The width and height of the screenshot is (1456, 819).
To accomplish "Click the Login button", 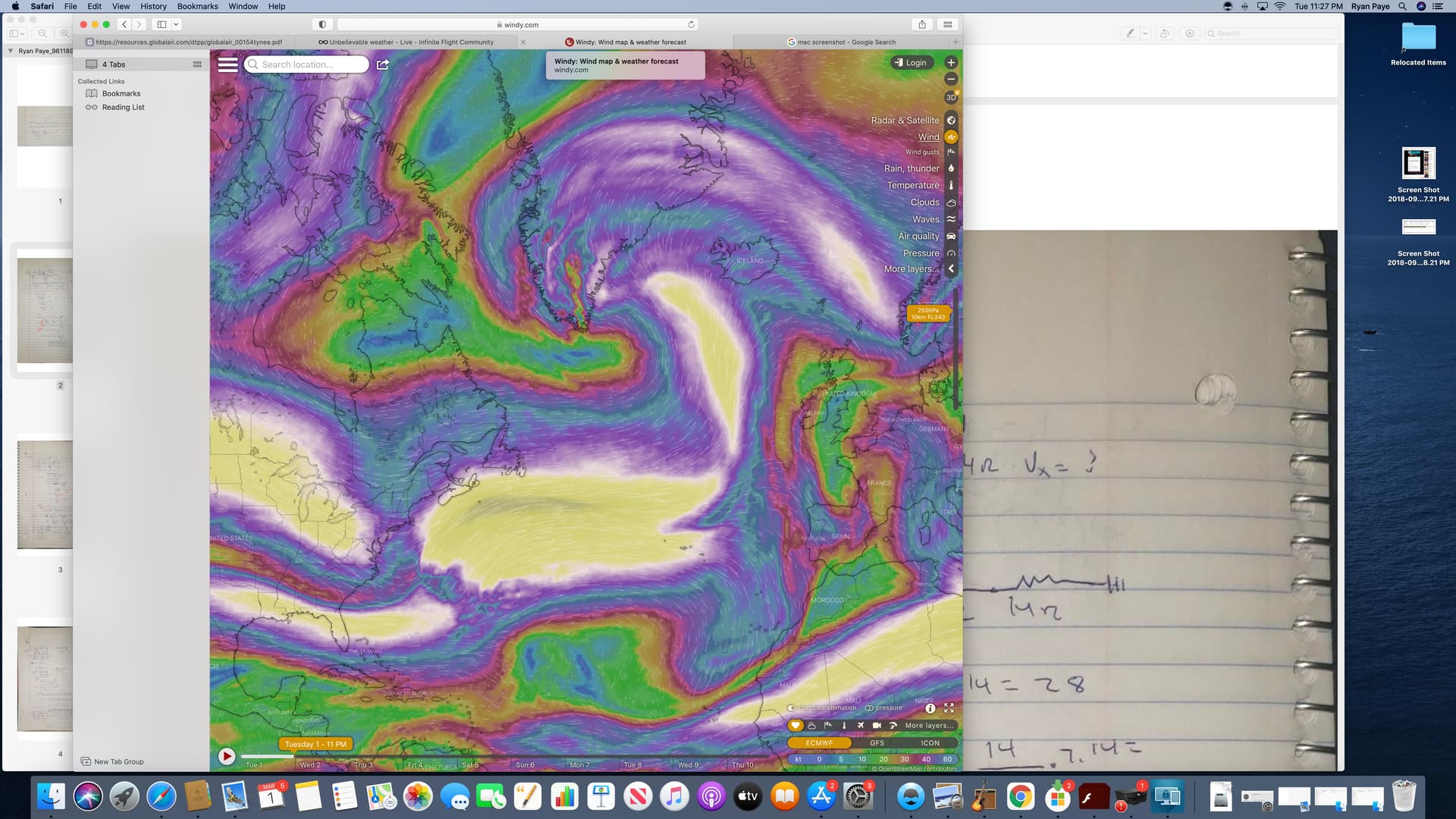I will click(911, 62).
